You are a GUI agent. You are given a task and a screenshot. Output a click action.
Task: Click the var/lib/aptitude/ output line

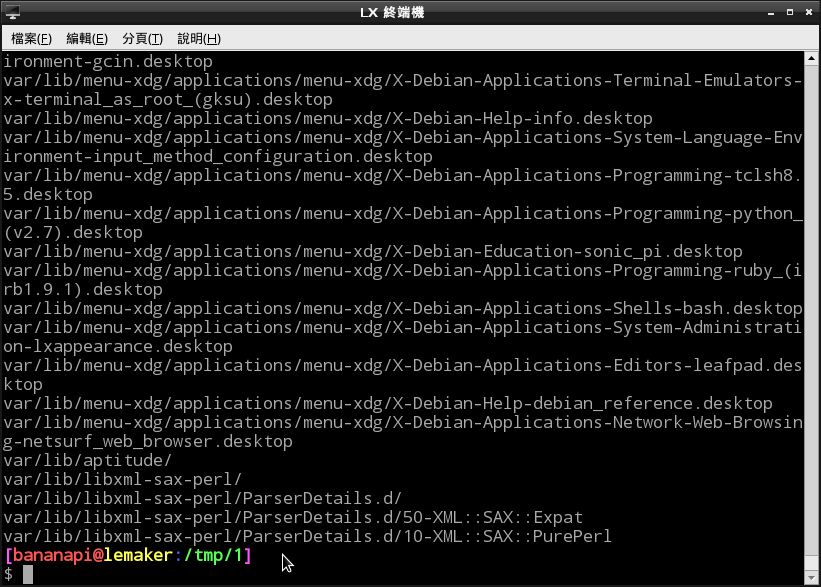(x=88, y=460)
